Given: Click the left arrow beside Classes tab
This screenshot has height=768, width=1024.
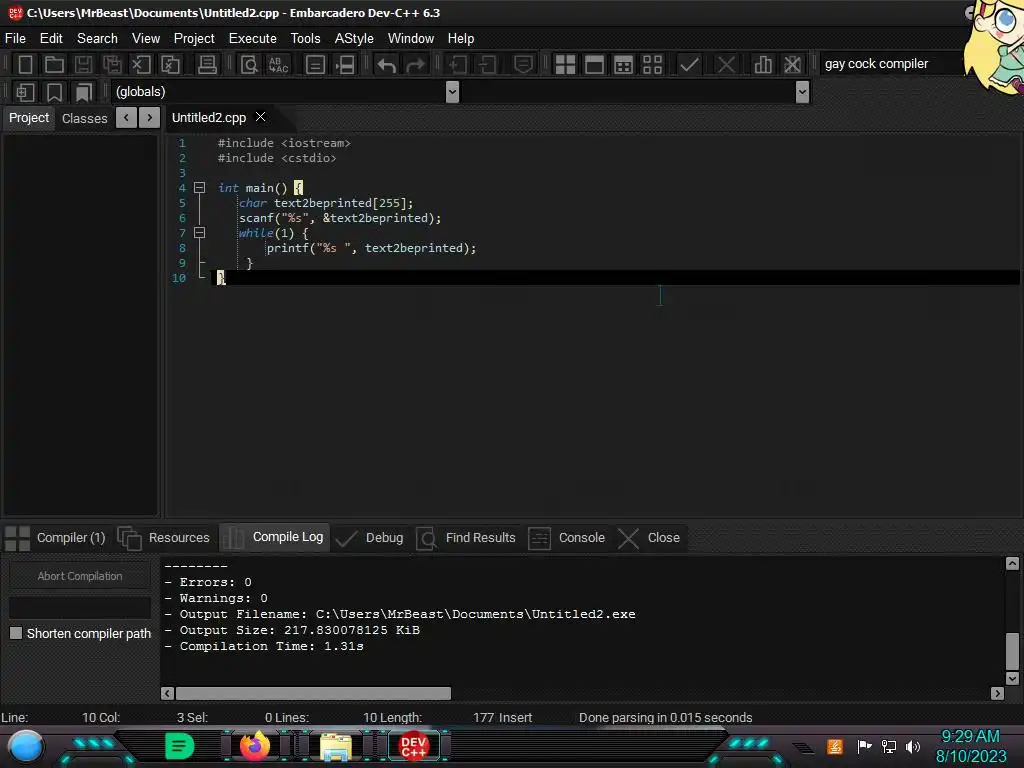Looking at the screenshot, I should click(126, 118).
